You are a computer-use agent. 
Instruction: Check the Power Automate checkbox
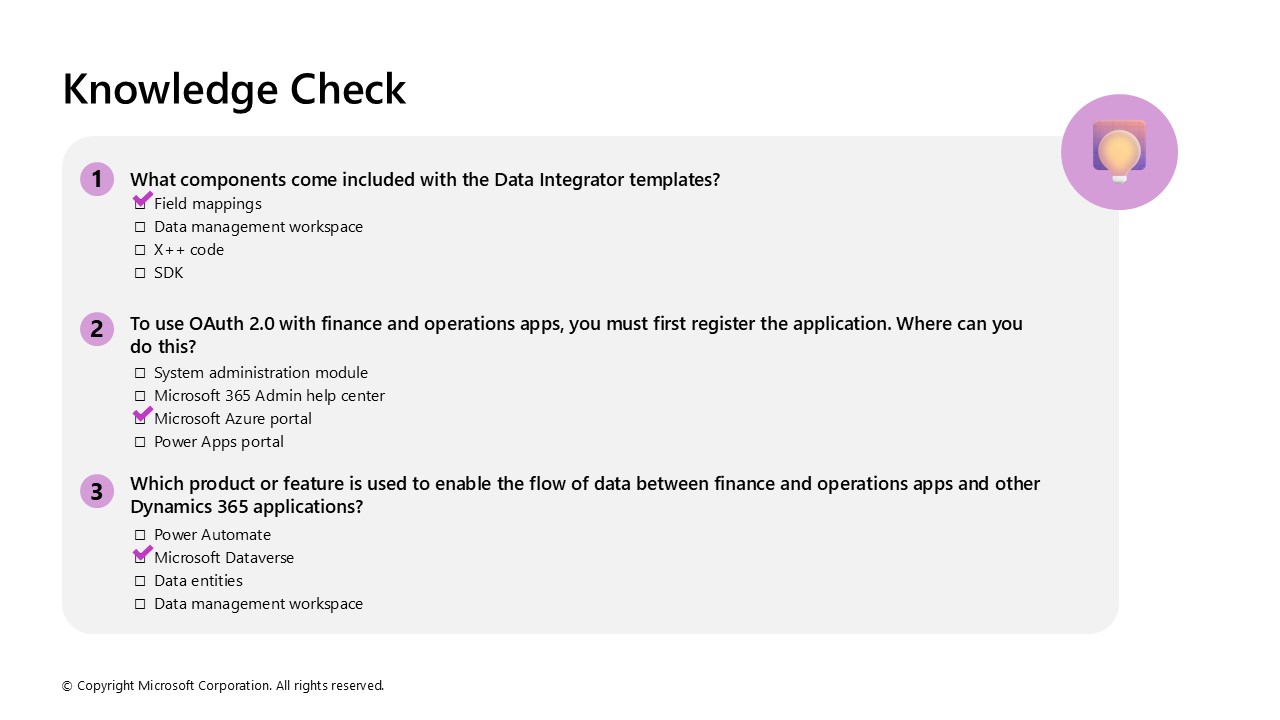pos(140,535)
